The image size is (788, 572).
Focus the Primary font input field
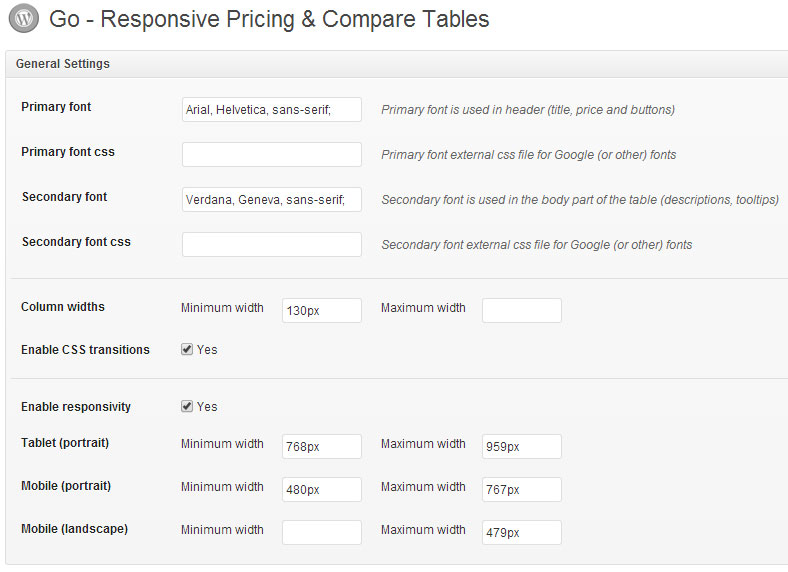coord(272,110)
